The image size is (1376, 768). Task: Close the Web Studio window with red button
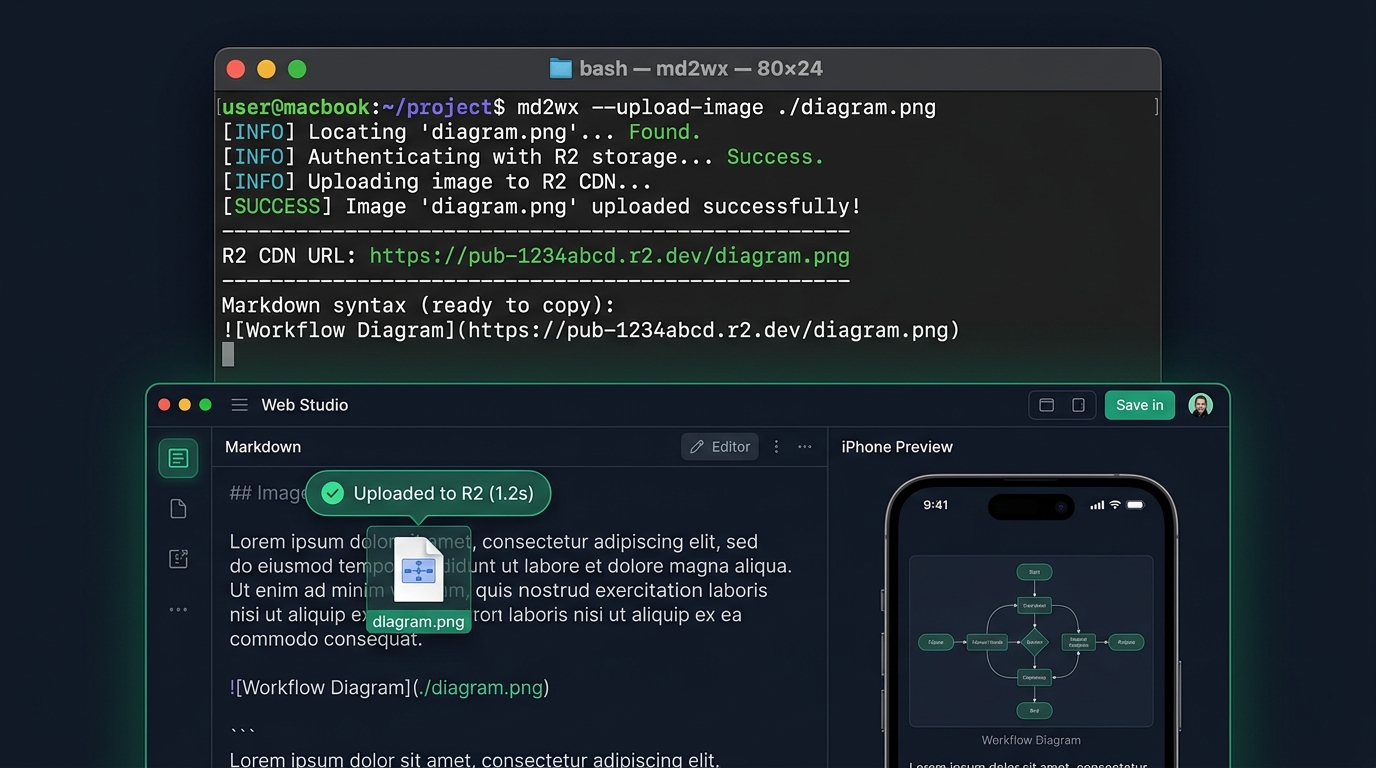pos(165,405)
